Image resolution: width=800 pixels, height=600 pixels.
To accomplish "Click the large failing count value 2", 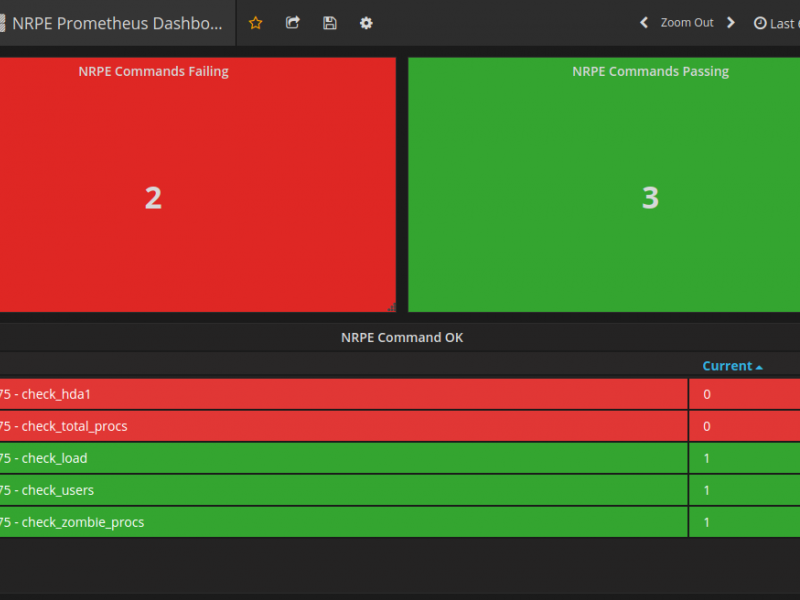I will [x=153, y=197].
